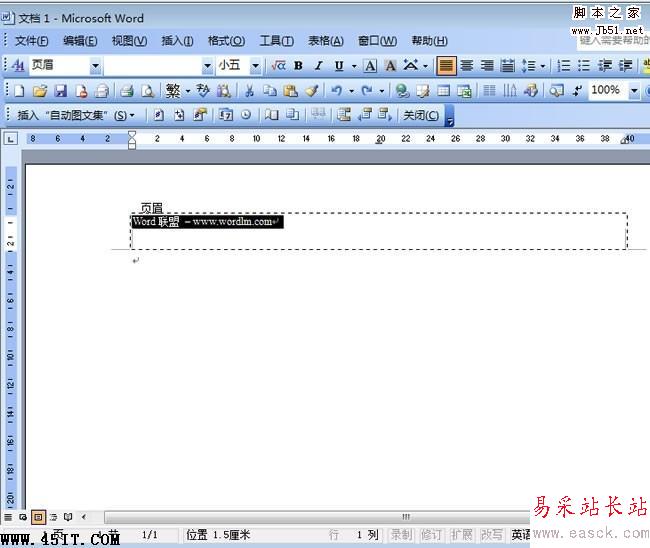Screen dimensions: 650x548
Task: Print the document using the printer icon
Action: point(127,90)
